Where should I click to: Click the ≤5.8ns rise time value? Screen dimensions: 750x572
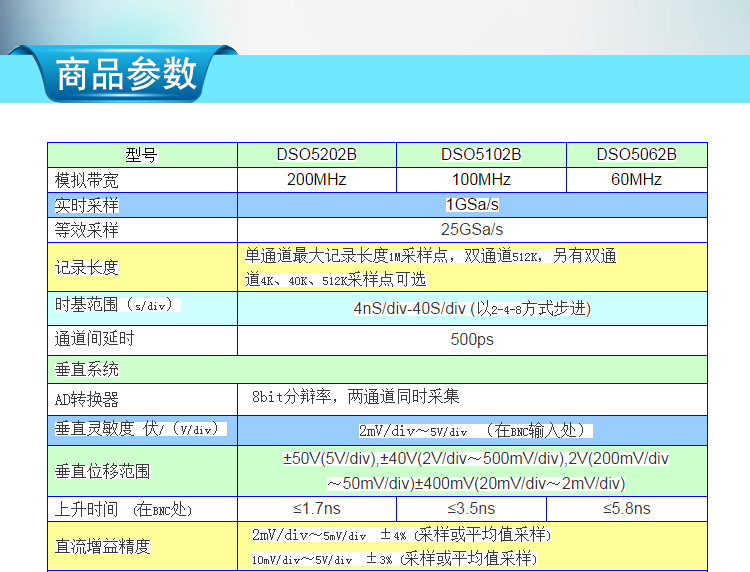tap(627, 509)
